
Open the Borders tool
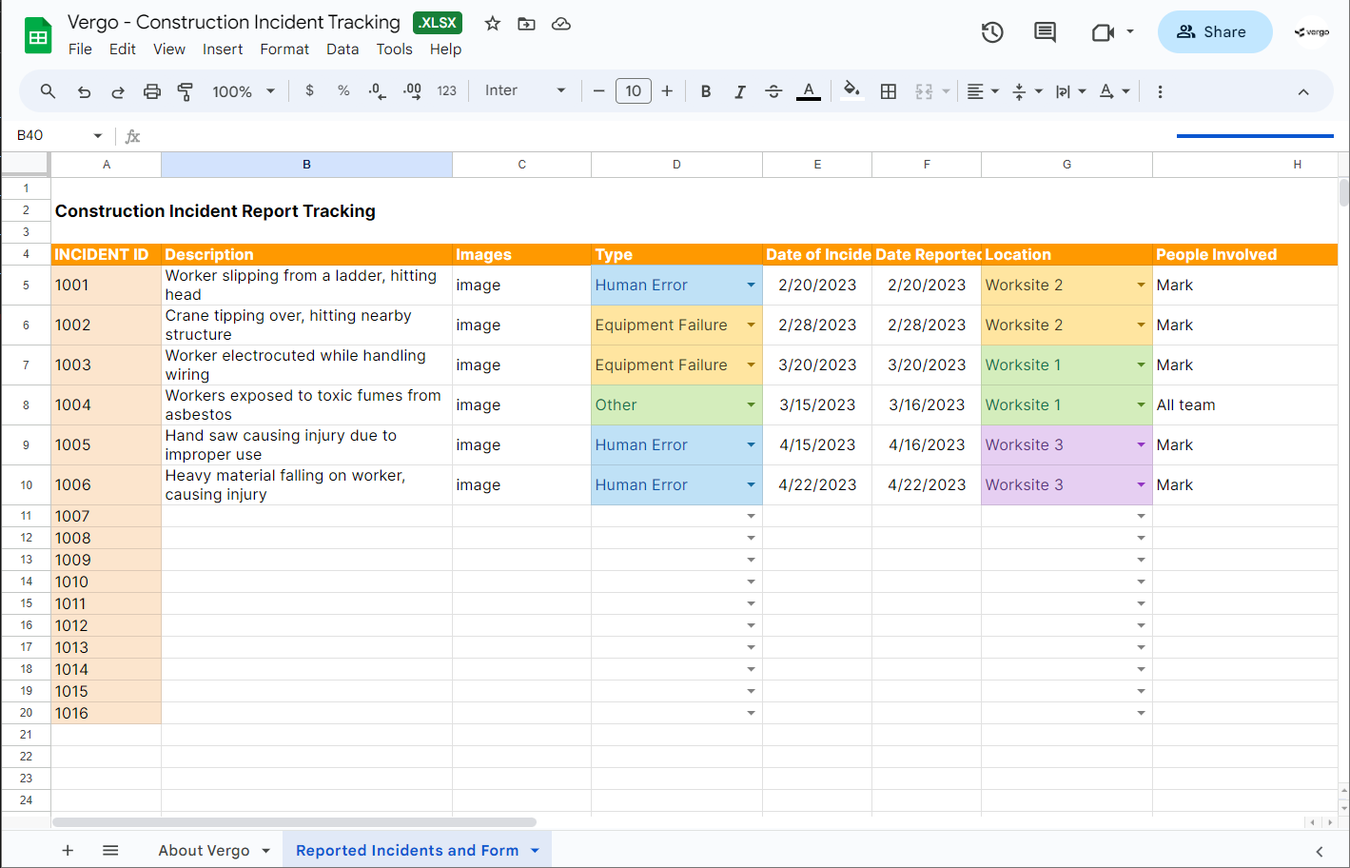888,91
